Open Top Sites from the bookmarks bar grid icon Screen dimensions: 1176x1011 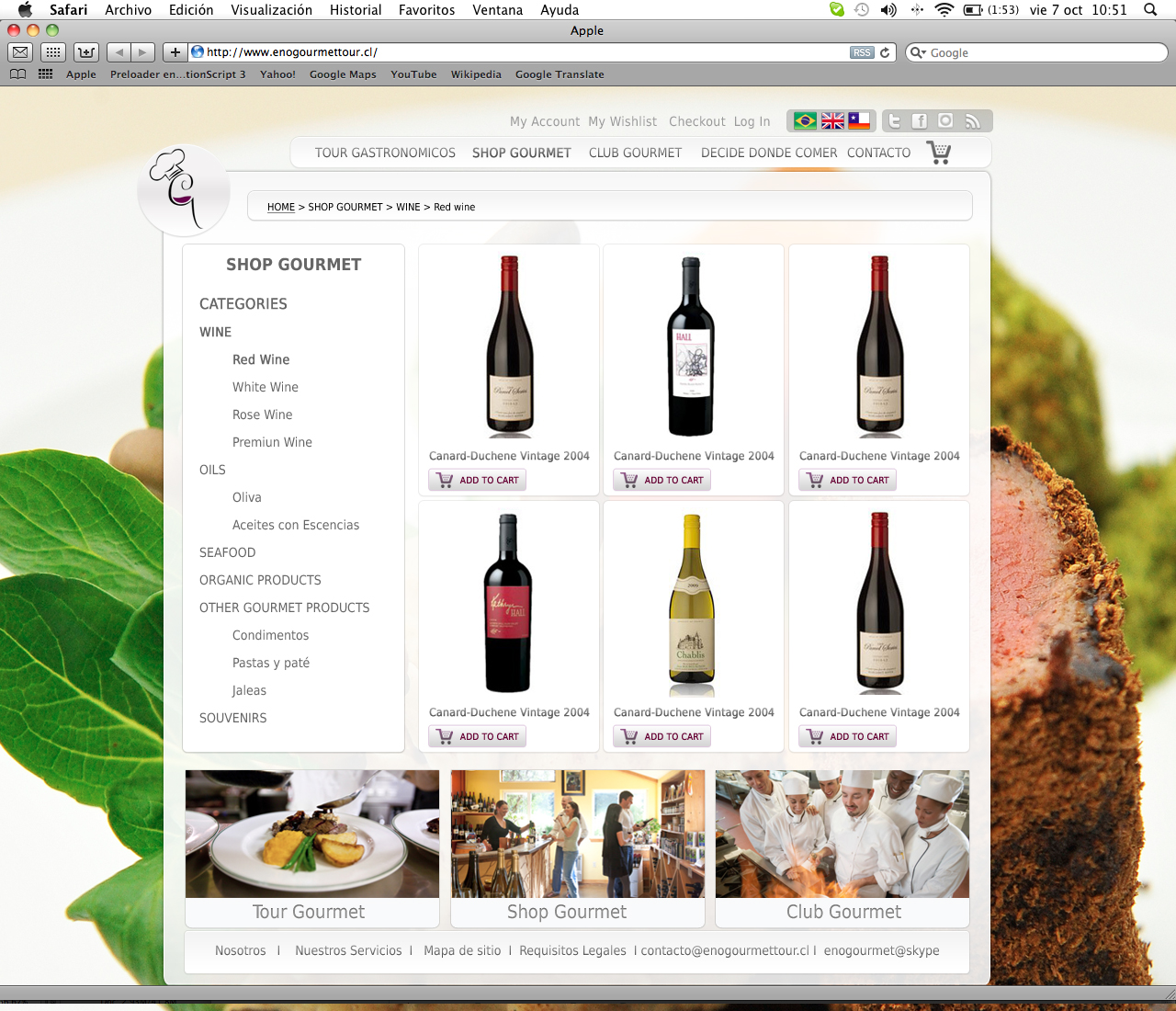pyautogui.click(x=45, y=74)
